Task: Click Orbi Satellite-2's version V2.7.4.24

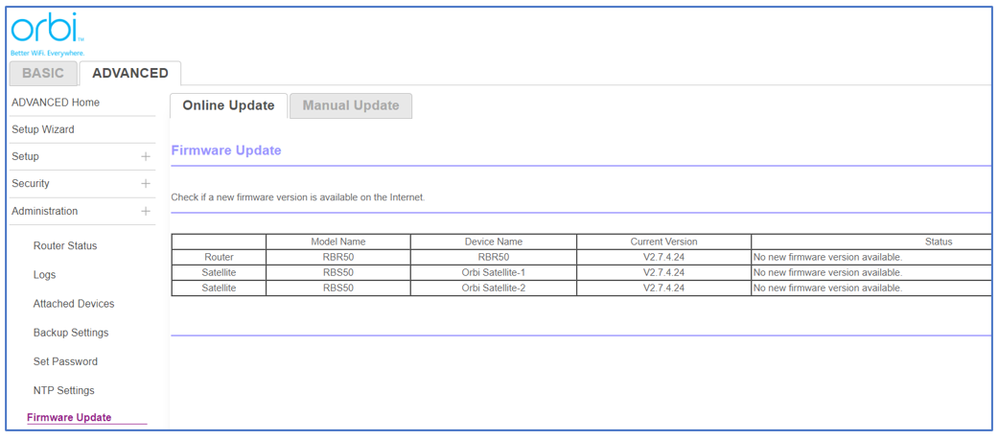Action: [x=664, y=288]
